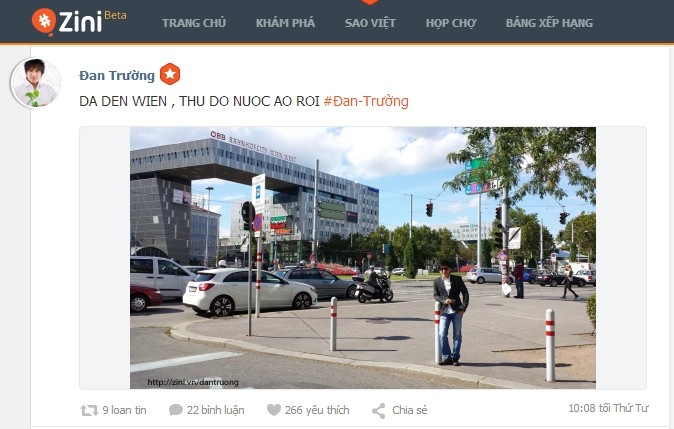The image size is (674, 429).
Task: Click the heart like icon
Action: [273, 410]
